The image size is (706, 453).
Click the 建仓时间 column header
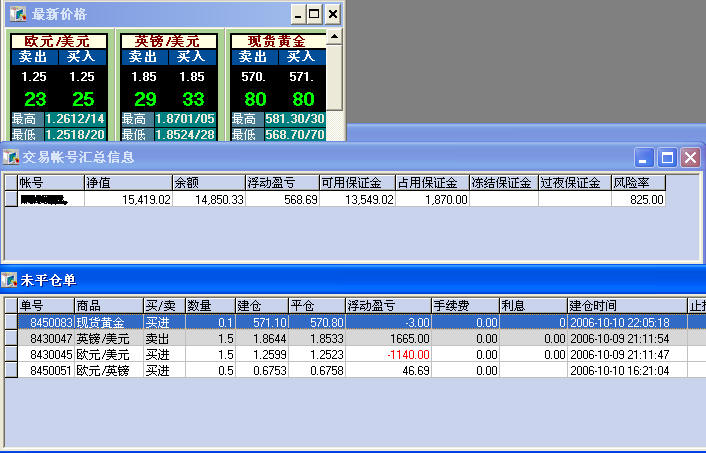(x=627, y=306)
